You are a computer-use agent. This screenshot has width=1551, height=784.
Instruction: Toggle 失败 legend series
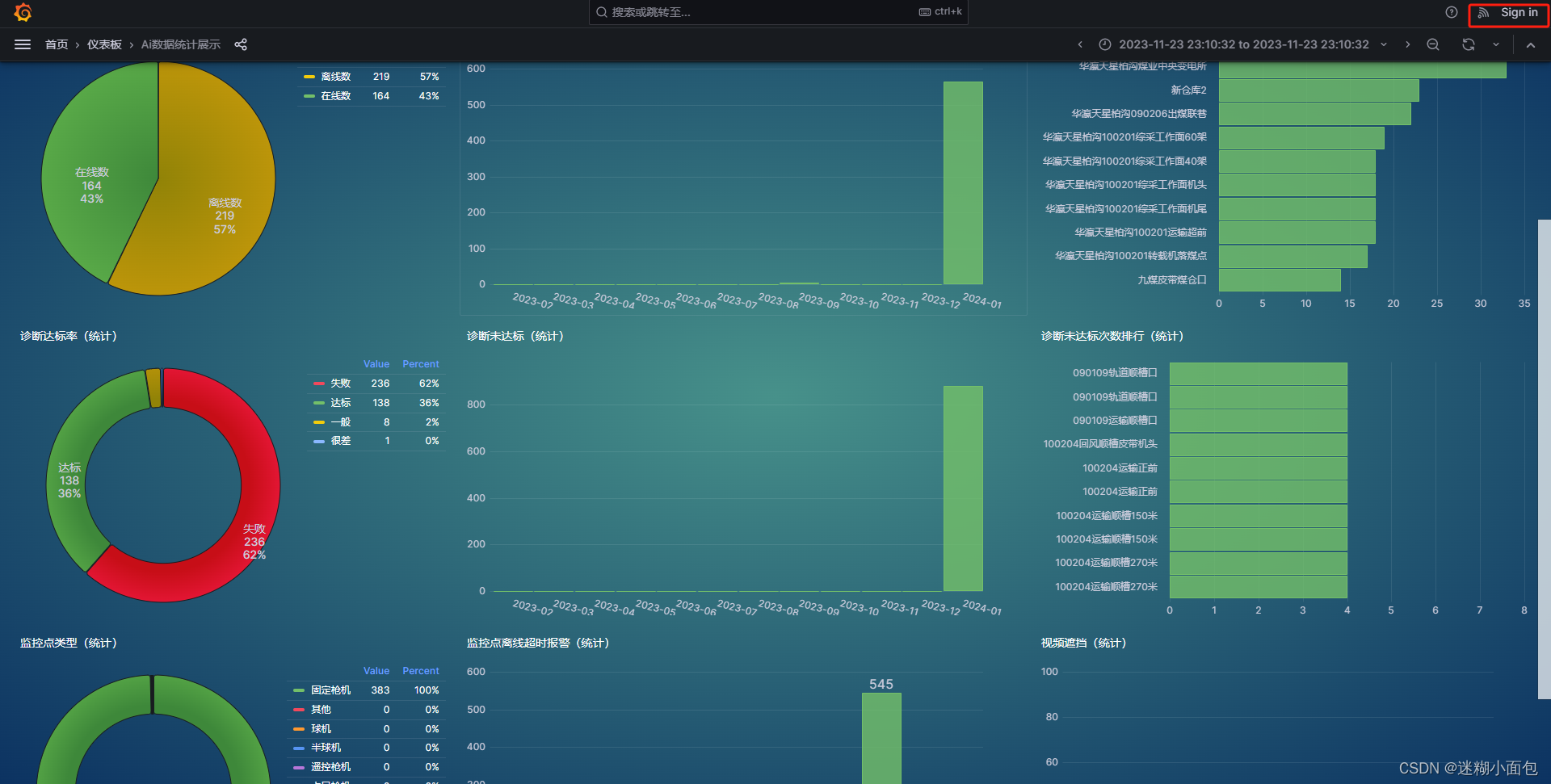point(340,384)
